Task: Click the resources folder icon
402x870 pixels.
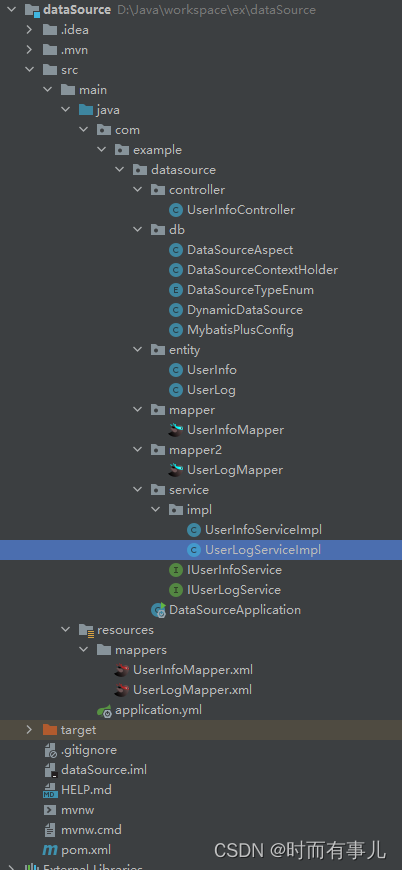Action: (86, 630)
